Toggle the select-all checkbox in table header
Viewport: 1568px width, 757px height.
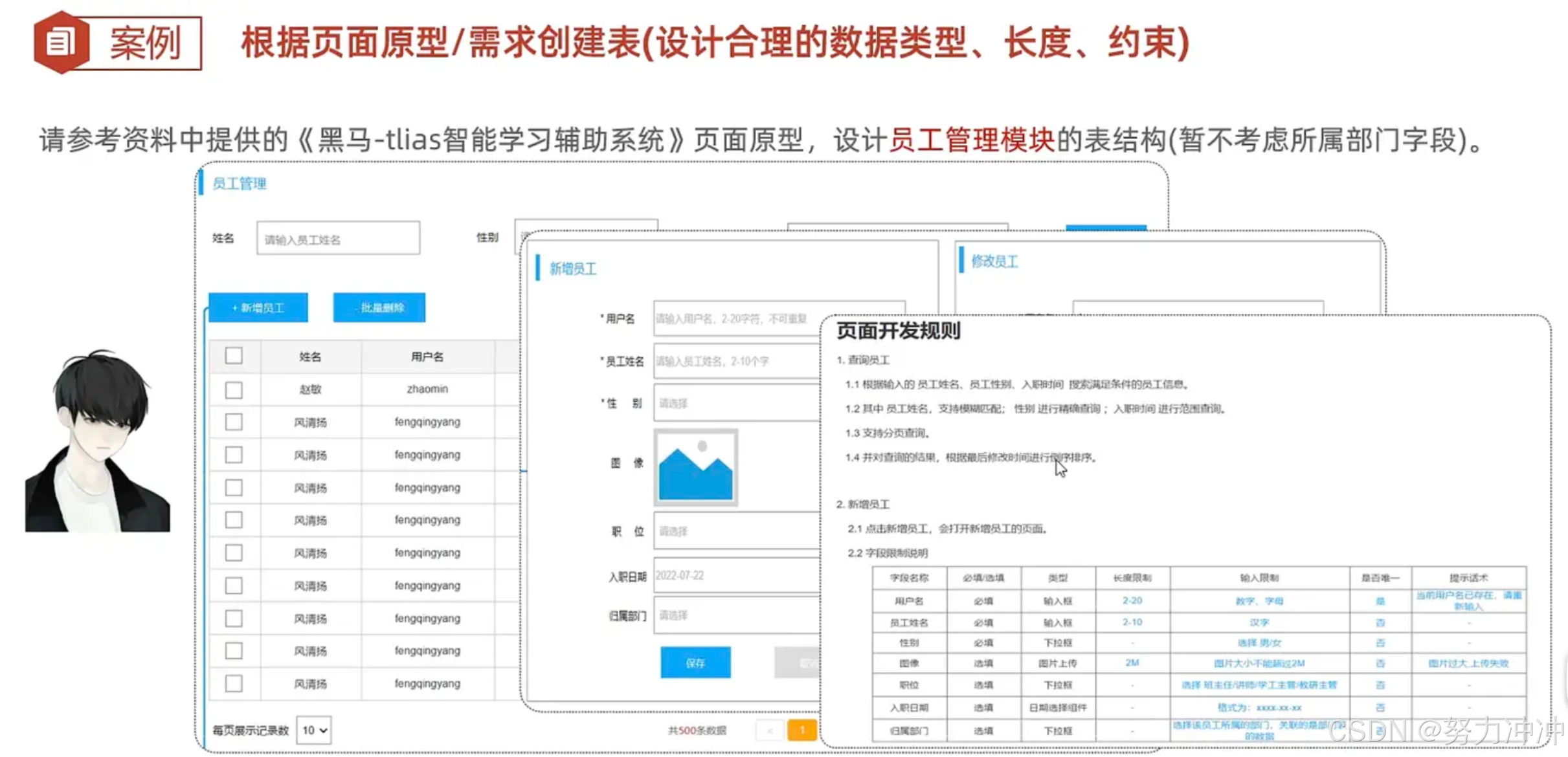coord(234,356)
